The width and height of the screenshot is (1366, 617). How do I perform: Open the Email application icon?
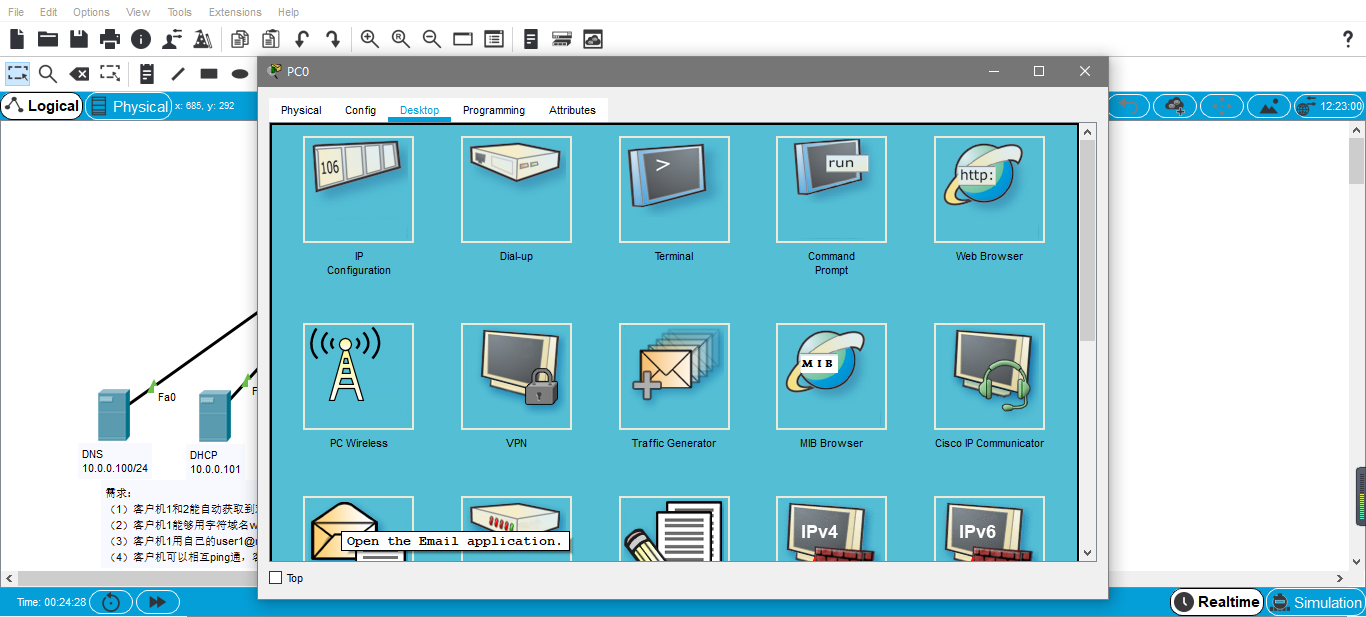358,528
